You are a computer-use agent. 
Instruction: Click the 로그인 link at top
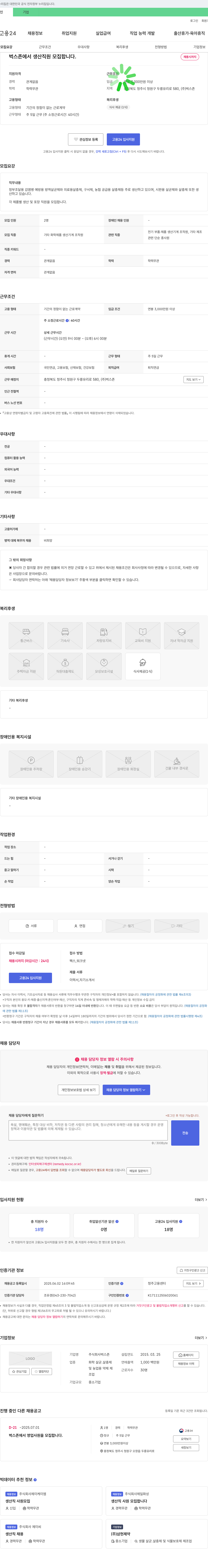point(194,21)
